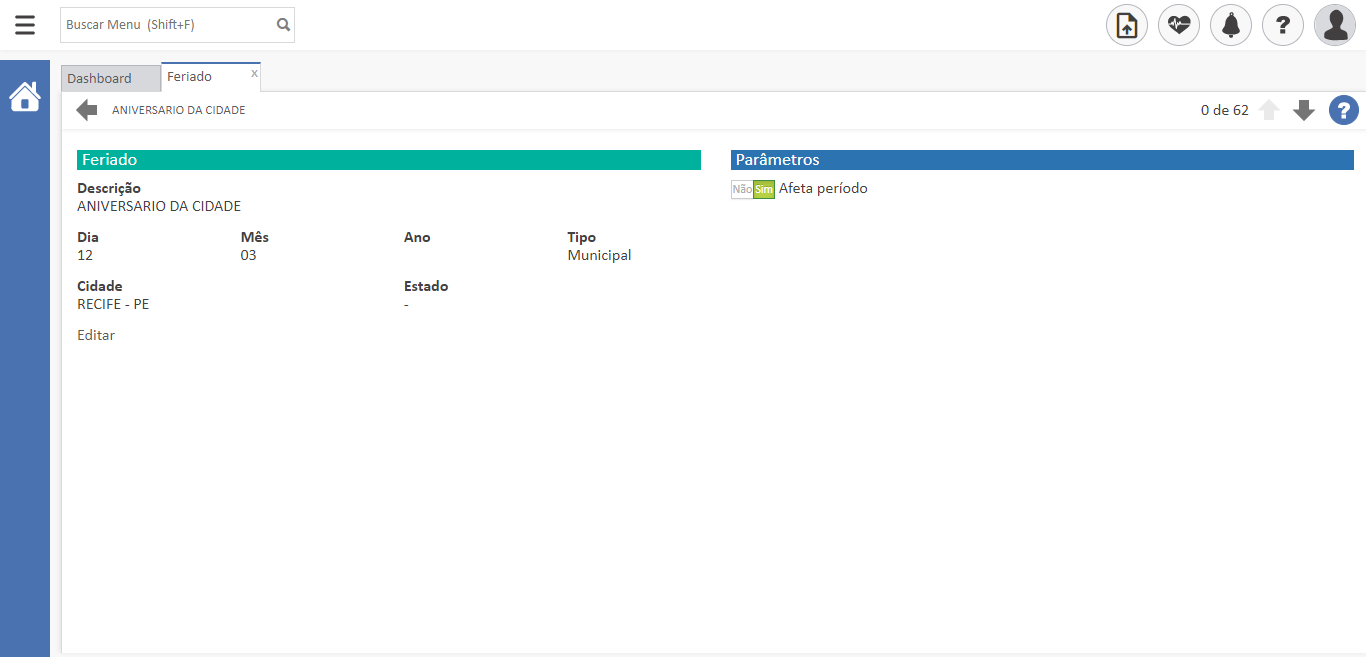The width and height of the screenshot is (1366, 657).
Task: Click the Parâmetros section header
Action: tap(1042, 160)
